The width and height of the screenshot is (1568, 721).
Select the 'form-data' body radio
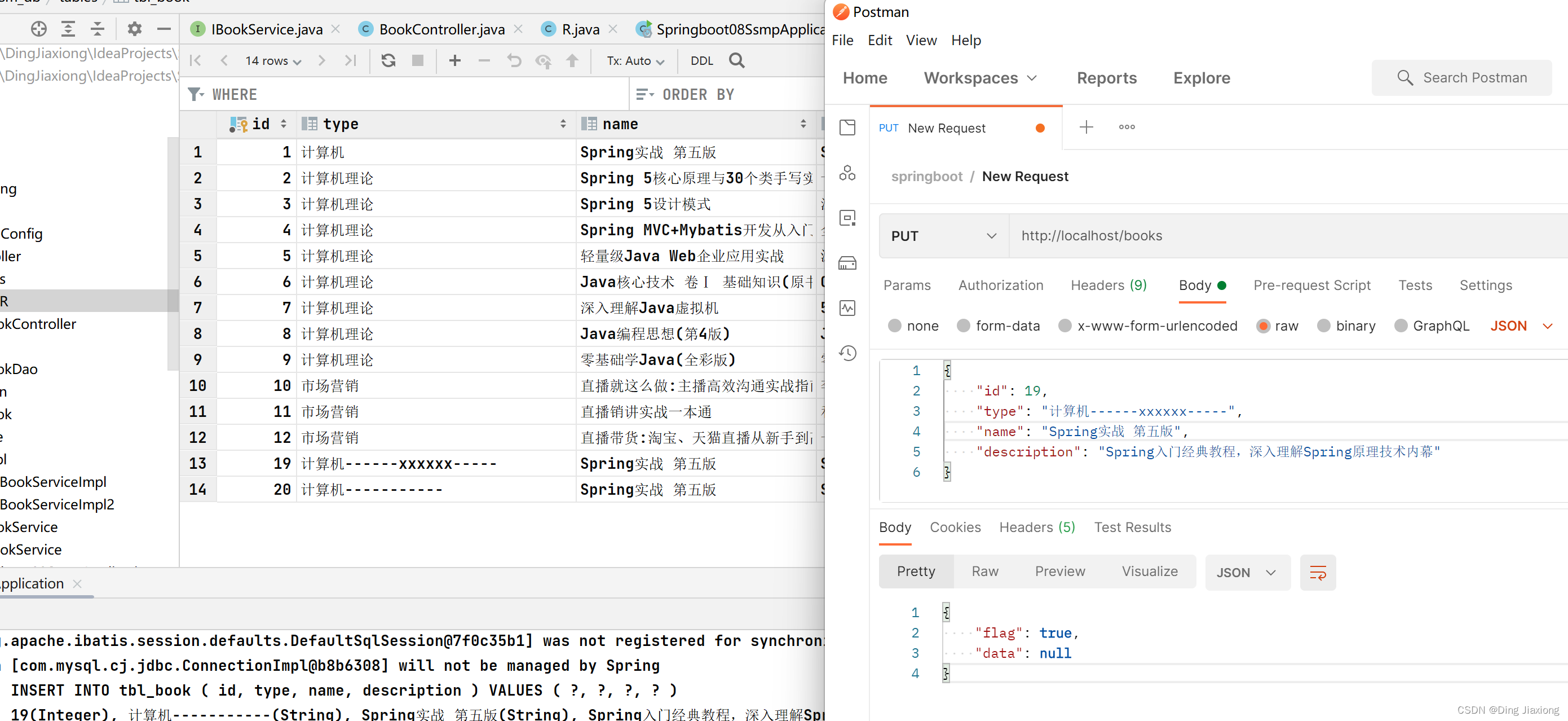tap(963, 326)
